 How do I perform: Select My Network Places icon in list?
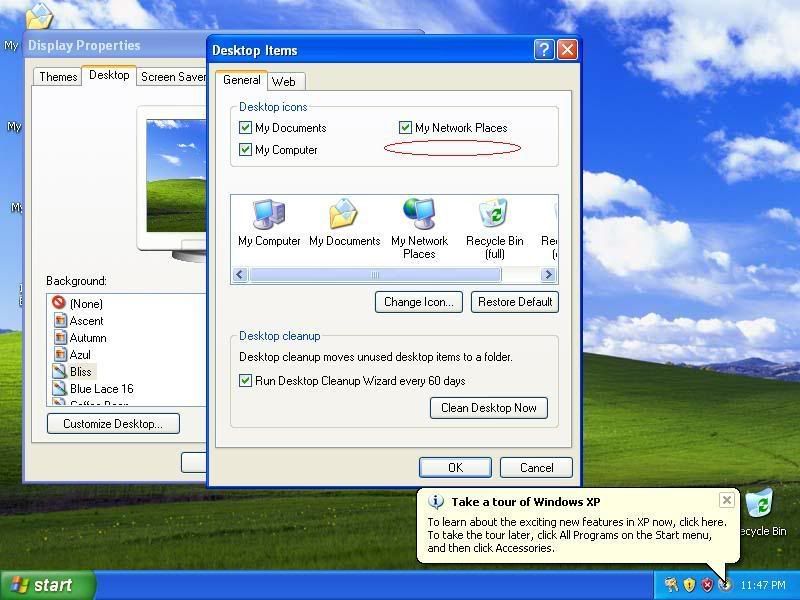click(x=419, y=214)
